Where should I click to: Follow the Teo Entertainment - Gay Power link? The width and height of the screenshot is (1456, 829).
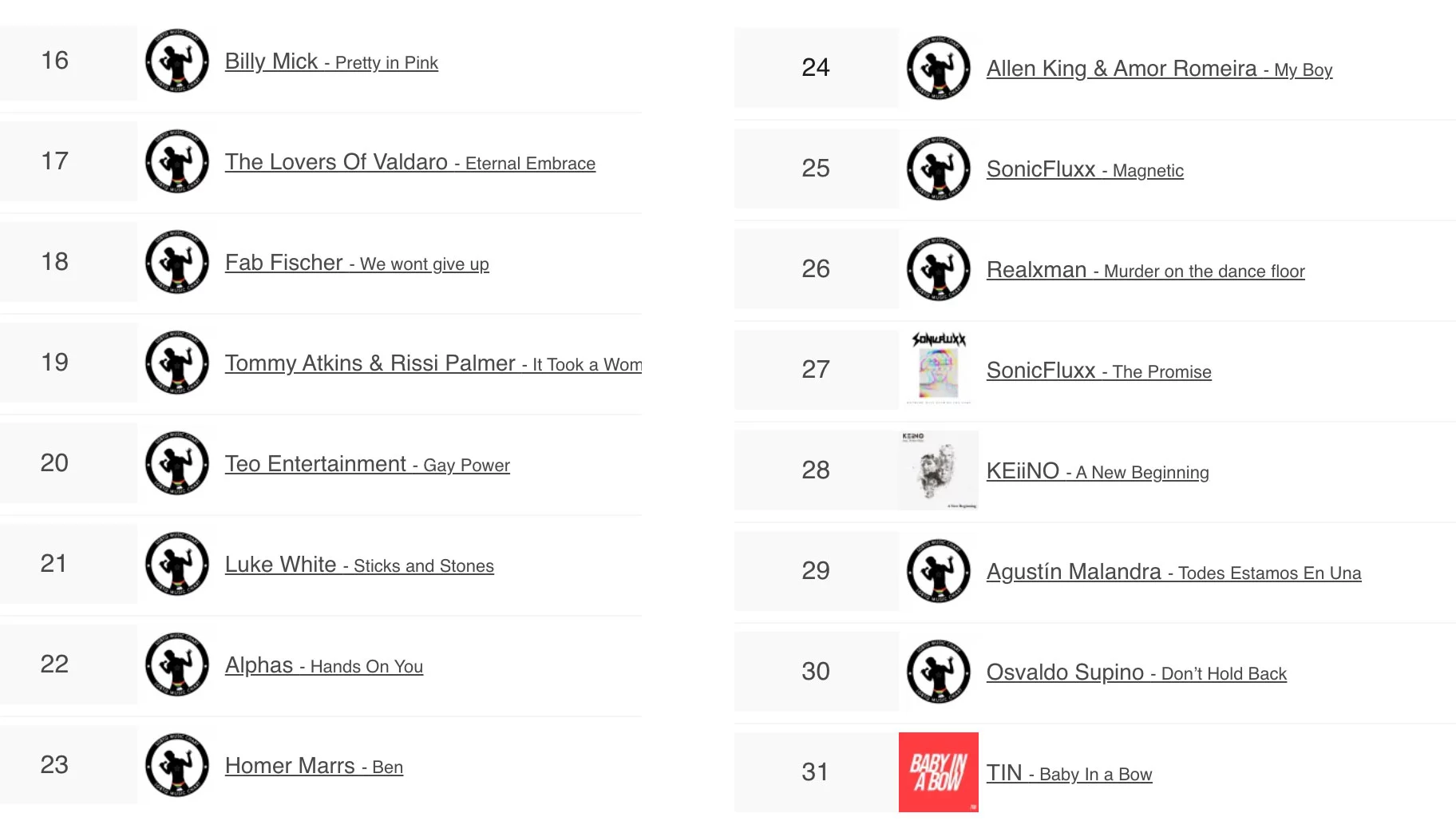367,465
